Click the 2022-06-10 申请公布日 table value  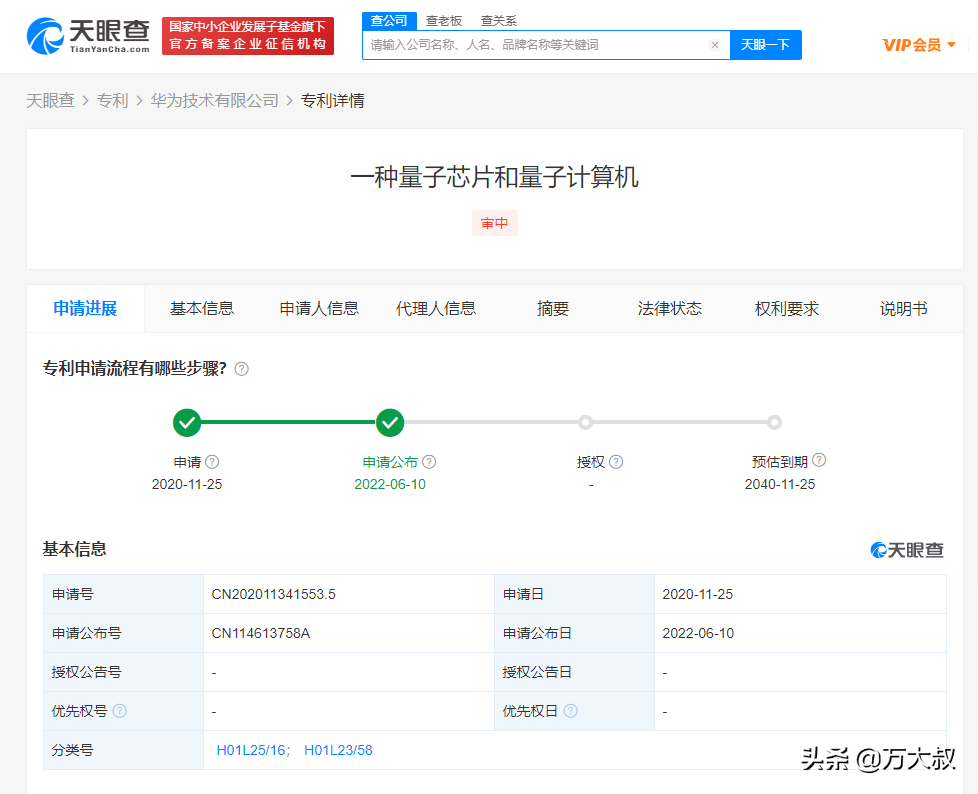[698, 634]
